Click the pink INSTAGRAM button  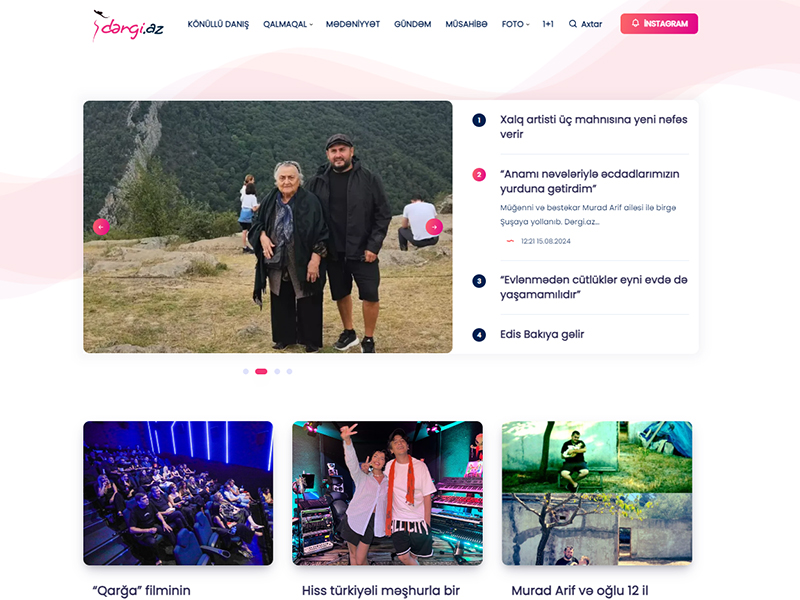[659, 23]
